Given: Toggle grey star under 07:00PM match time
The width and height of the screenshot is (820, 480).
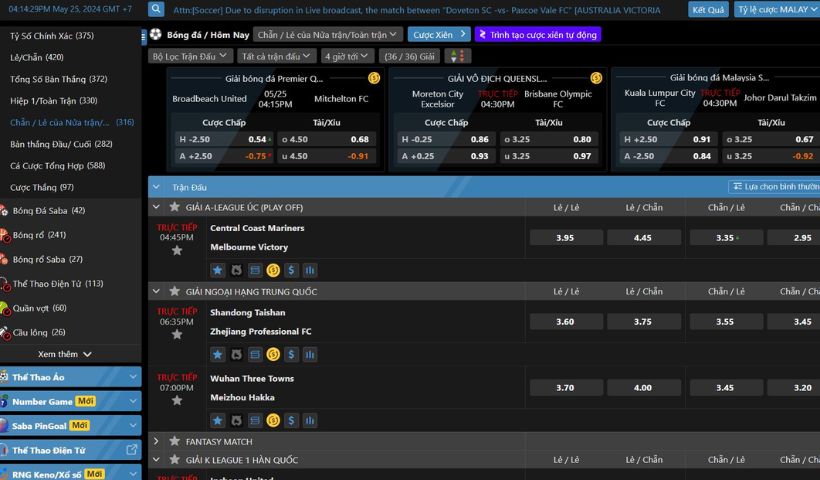Looking at the screenshot, I should point(177,401).
